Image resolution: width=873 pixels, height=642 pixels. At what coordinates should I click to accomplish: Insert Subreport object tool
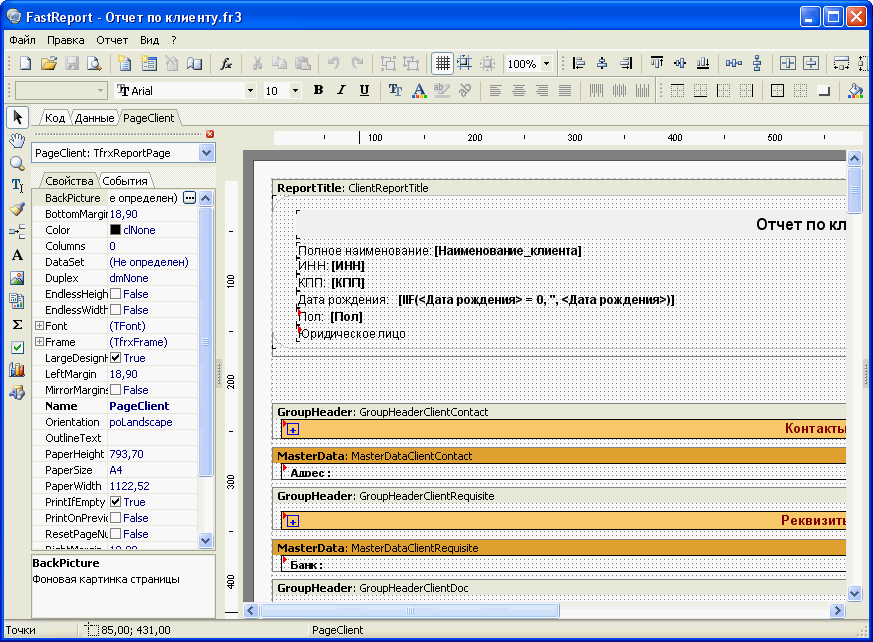click(17, 301)
